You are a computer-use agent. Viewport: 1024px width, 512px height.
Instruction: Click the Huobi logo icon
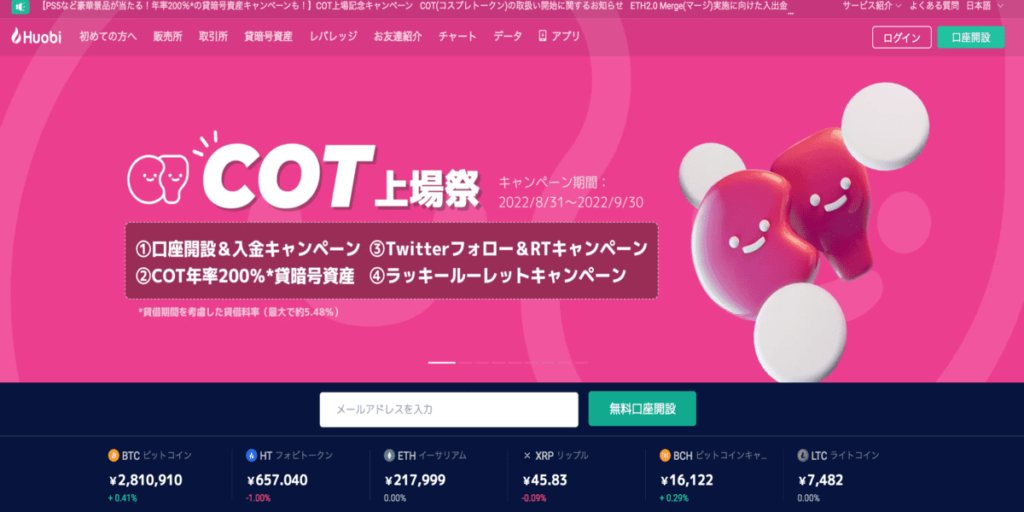pyautogui.click(x=16, y=37)
